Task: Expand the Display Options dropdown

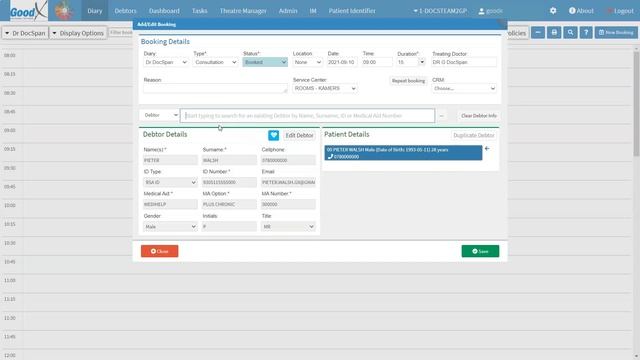Action: (x=78, y=33)
